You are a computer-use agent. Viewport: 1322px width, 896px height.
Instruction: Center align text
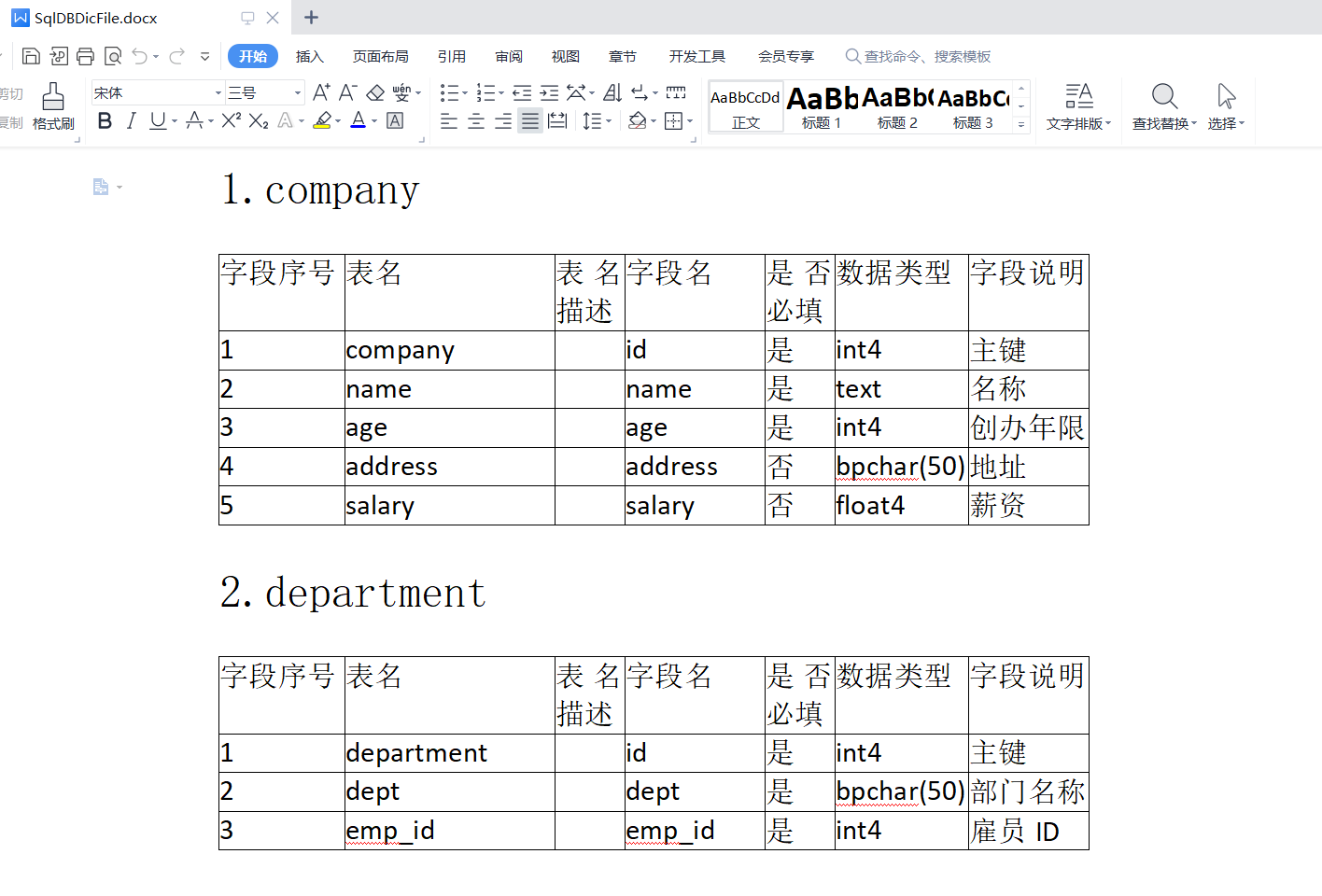click(x=476, y=120)
